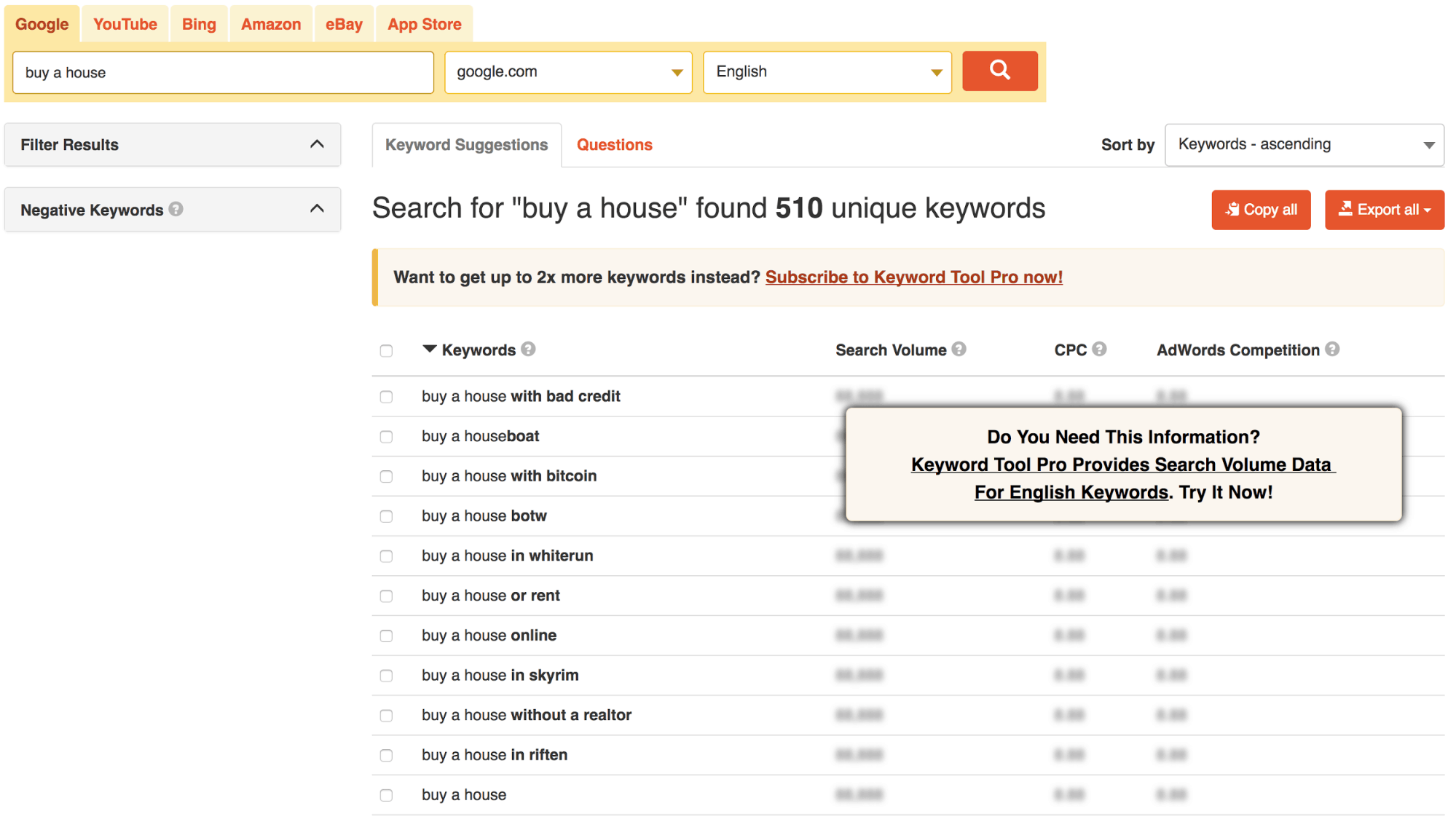The width and height of the screenshot is (1456, 822).
Task: Click the CPC column header
Action: (x=1070, y=350)
